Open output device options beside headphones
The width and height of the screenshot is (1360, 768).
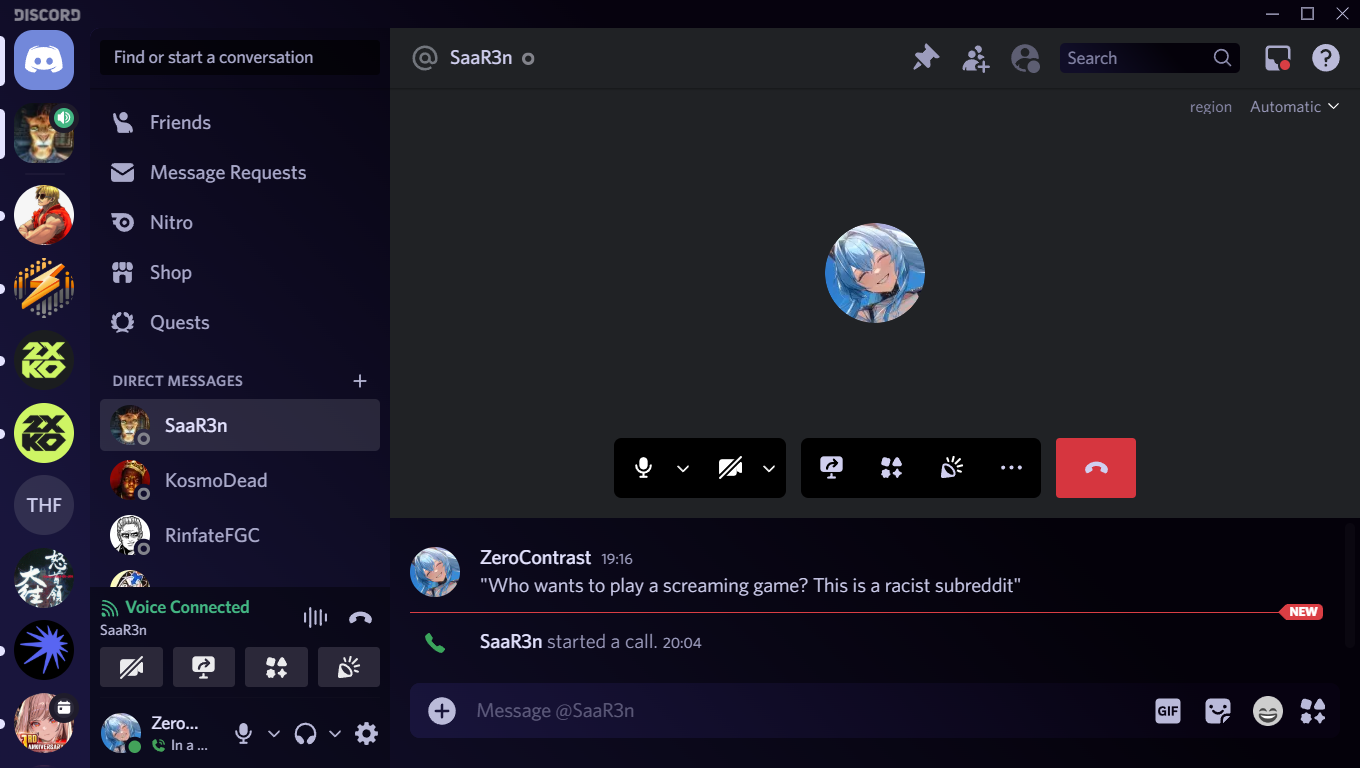coord(335,734)
